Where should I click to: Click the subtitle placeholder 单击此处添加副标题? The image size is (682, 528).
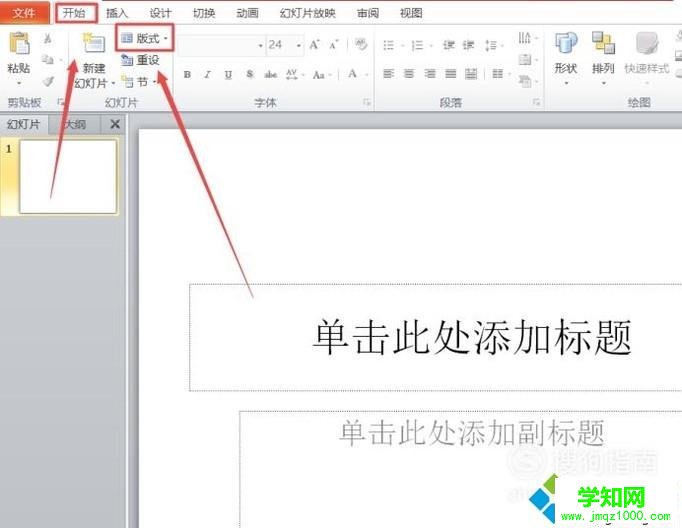point(472,433)
